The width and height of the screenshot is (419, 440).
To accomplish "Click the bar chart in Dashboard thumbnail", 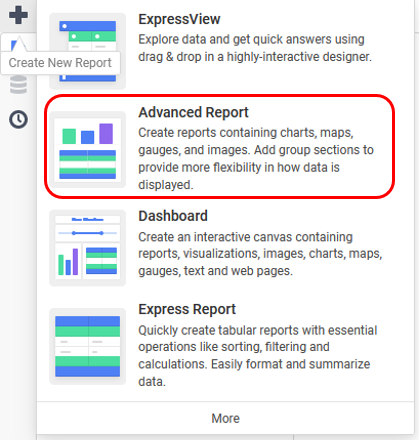I will point(68,262).
